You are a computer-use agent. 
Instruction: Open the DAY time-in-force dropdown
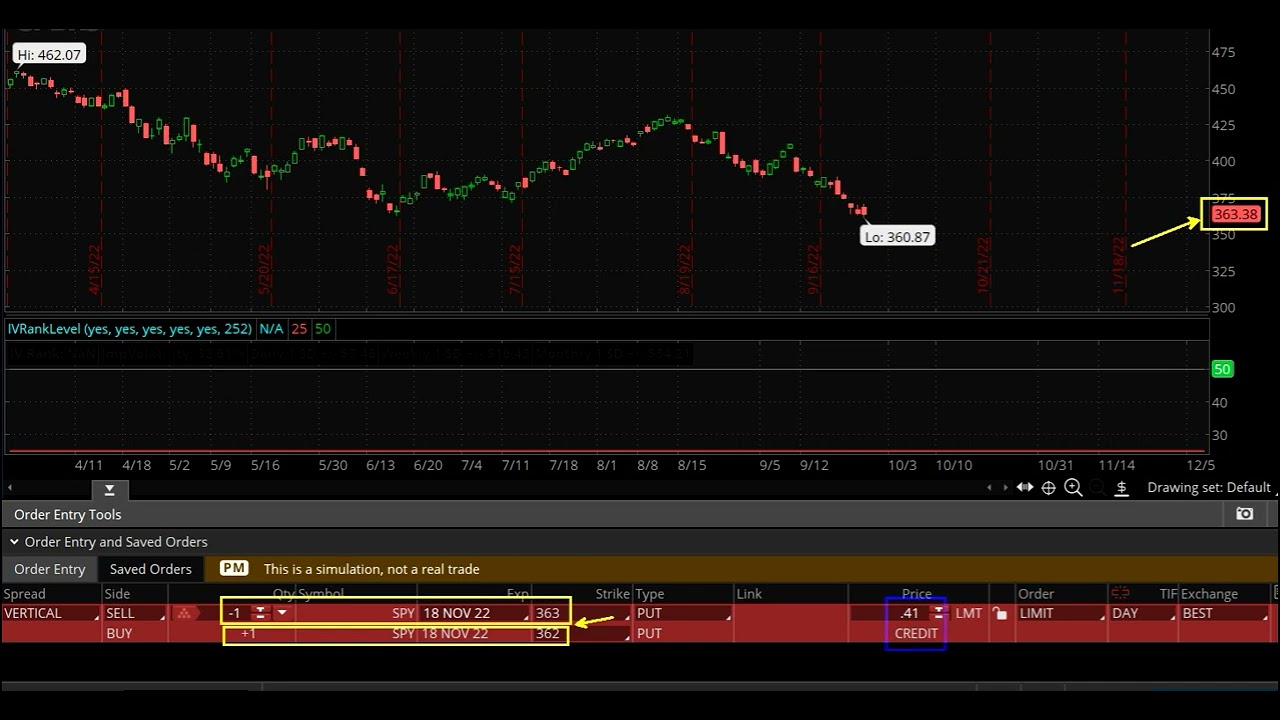pyautogui.click(x=1143, y=613)
